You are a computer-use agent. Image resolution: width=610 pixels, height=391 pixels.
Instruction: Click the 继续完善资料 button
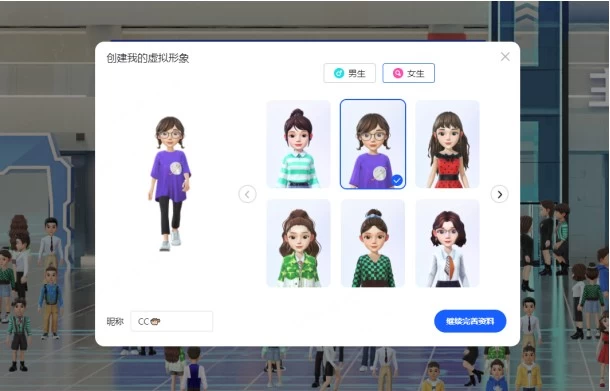click(470, 321)
